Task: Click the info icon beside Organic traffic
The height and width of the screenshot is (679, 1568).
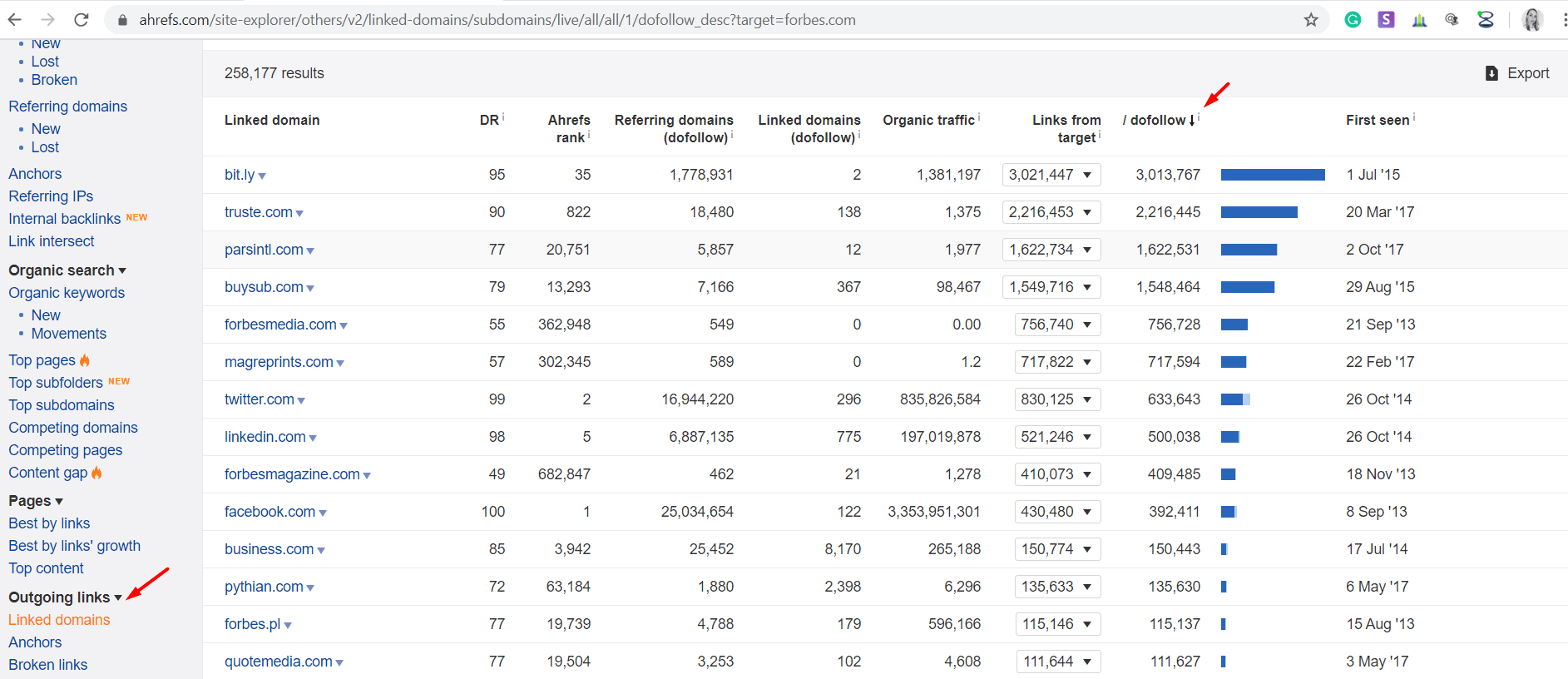Action: coord(979,117)
